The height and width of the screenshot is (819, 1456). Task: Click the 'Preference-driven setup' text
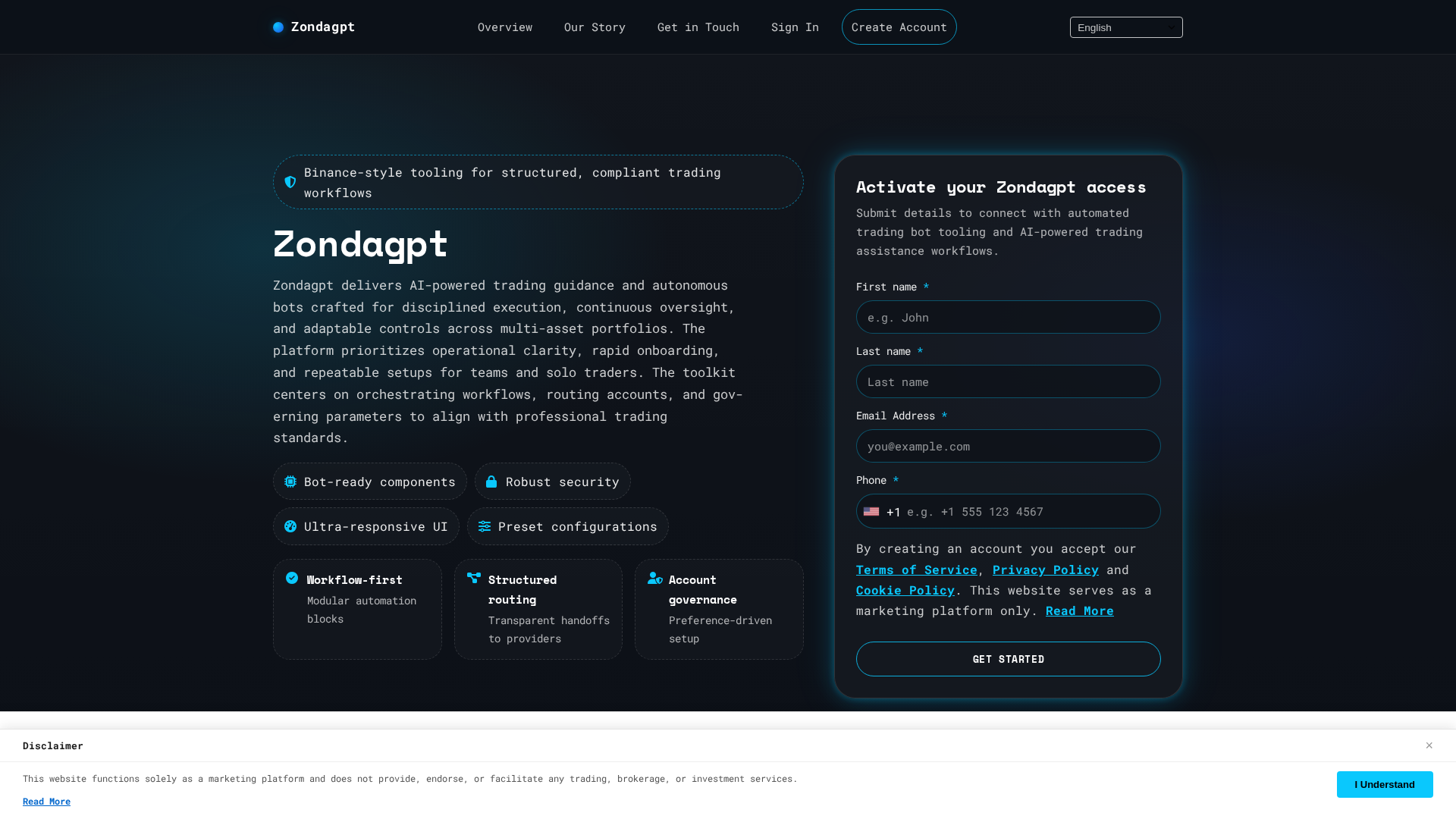720,629
